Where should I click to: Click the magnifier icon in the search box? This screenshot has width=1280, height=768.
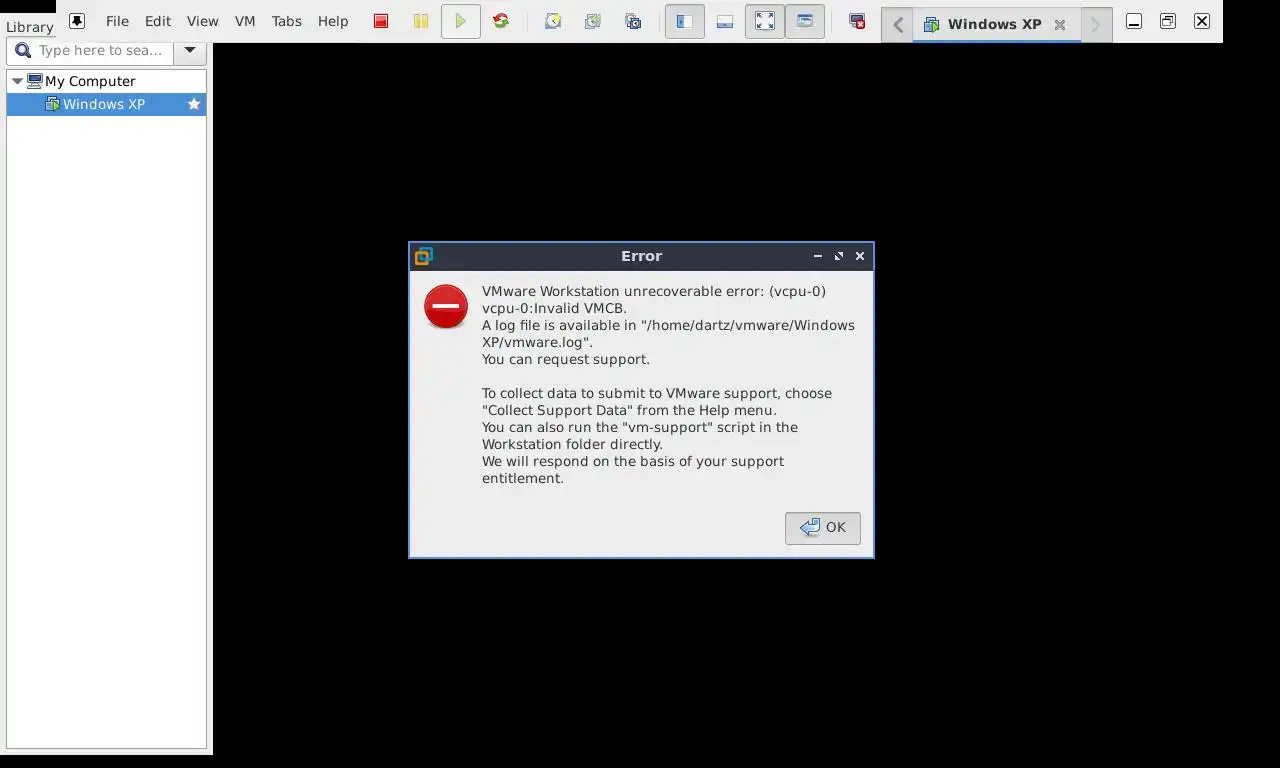[x=23, y=50]
